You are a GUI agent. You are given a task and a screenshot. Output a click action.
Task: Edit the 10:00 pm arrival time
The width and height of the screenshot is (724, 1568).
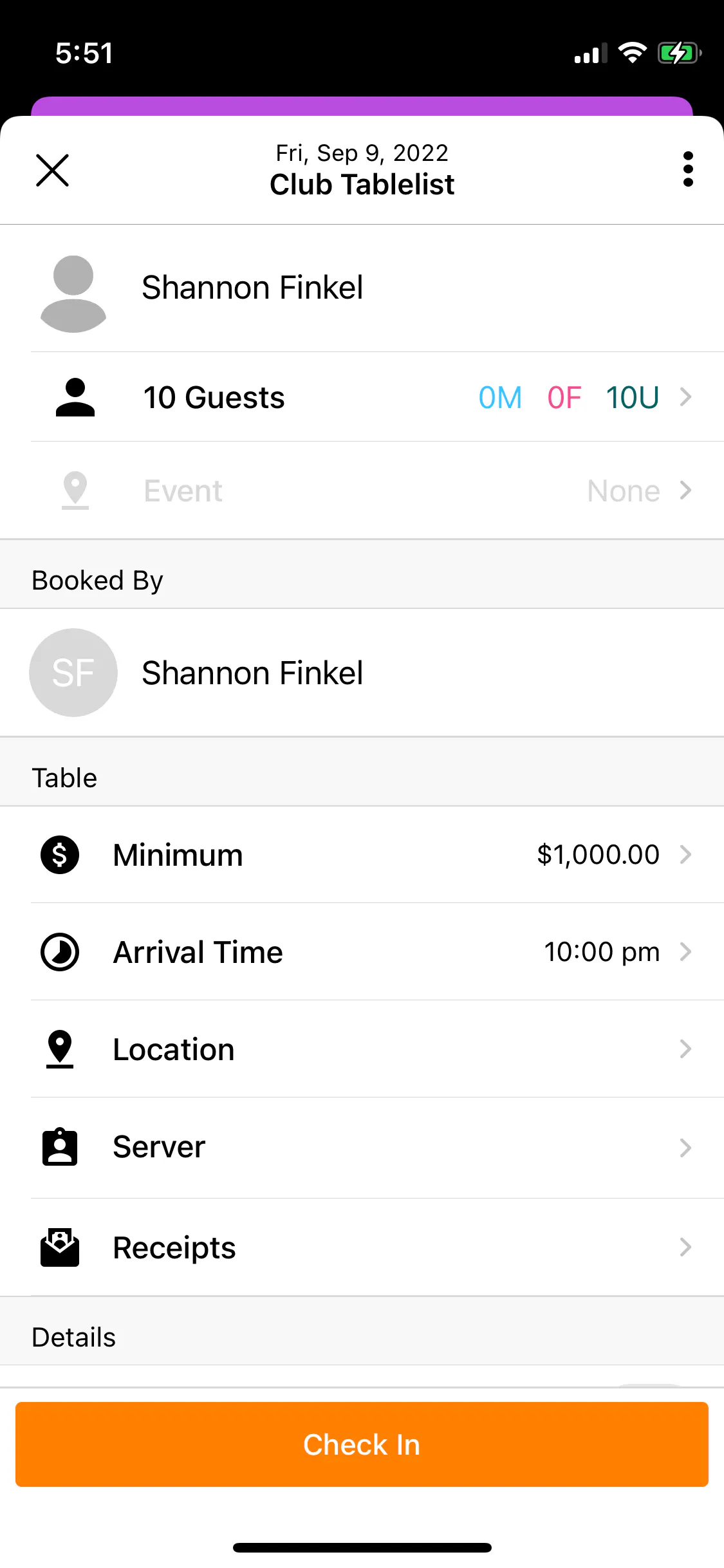pyautogui.click(x=602, y=952)
